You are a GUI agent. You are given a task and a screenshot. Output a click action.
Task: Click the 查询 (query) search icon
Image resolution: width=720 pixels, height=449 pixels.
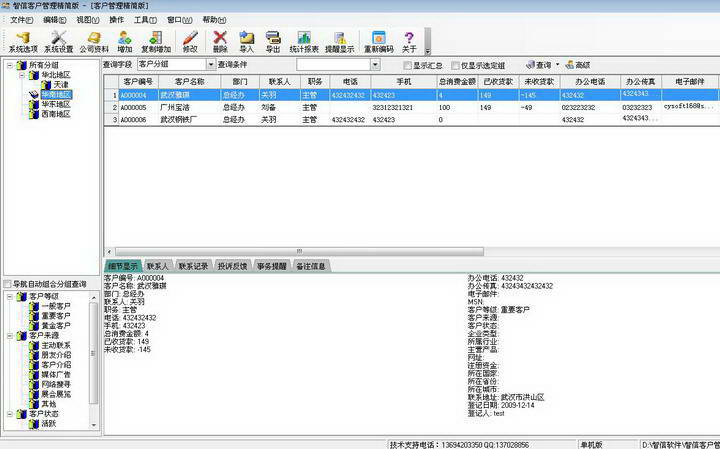[x=539, y=65]
